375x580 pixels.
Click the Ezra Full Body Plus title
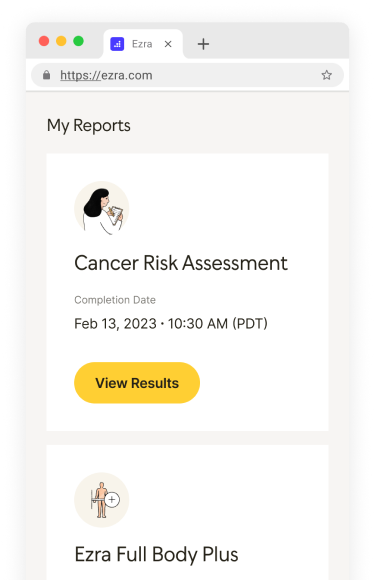(156, 554)
